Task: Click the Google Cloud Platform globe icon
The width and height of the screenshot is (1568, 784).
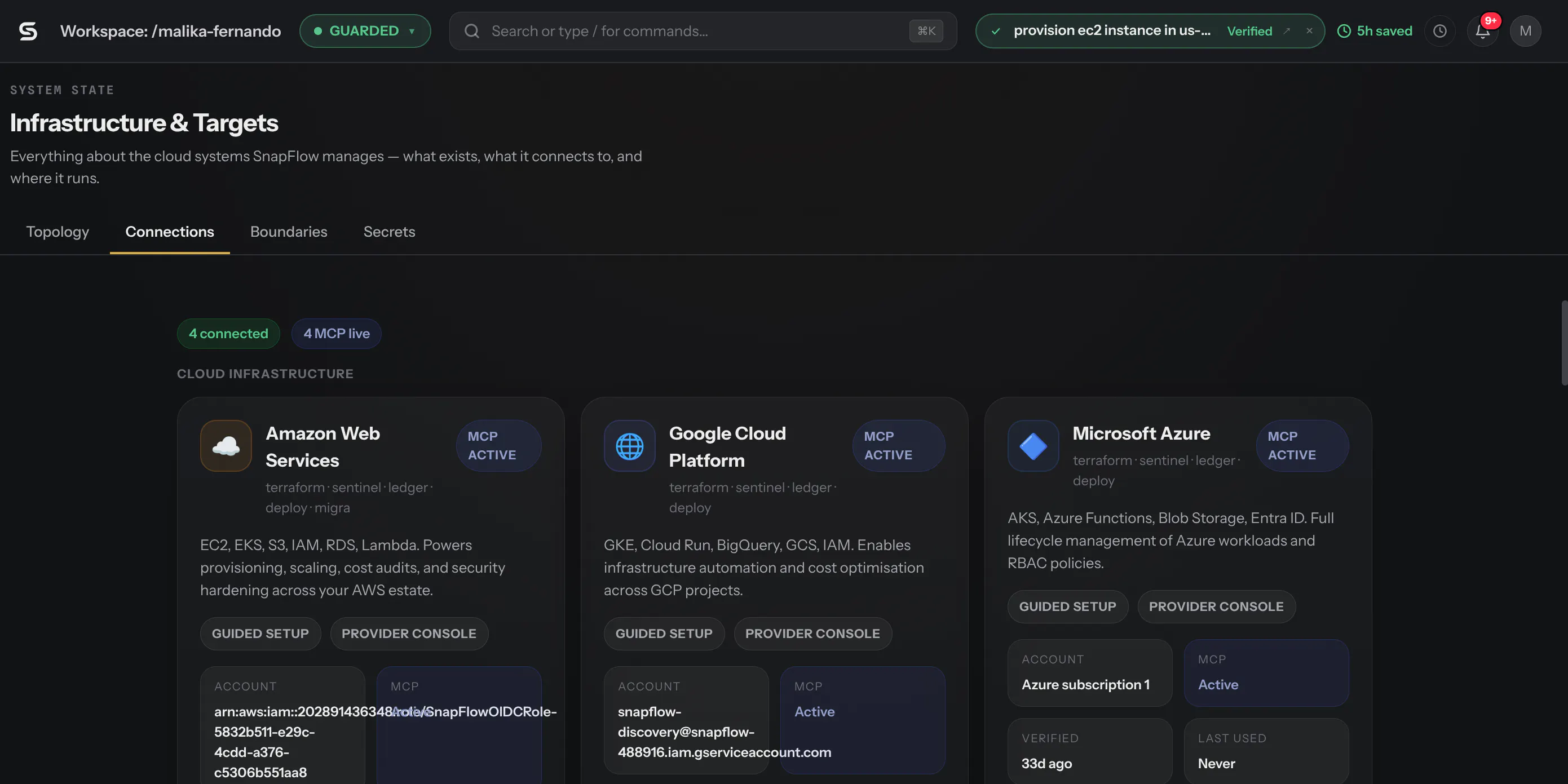Action: (629, 446)
